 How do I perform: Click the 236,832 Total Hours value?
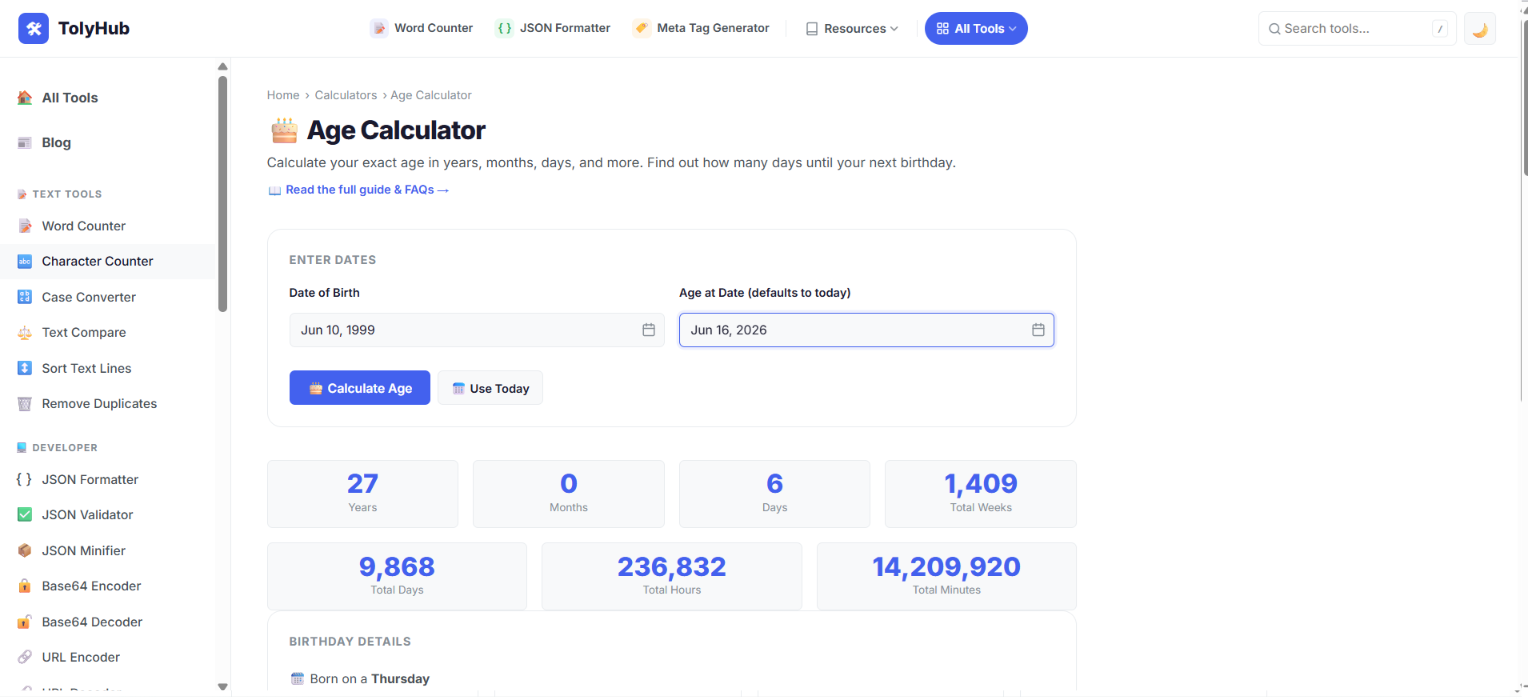click(672, 567)
